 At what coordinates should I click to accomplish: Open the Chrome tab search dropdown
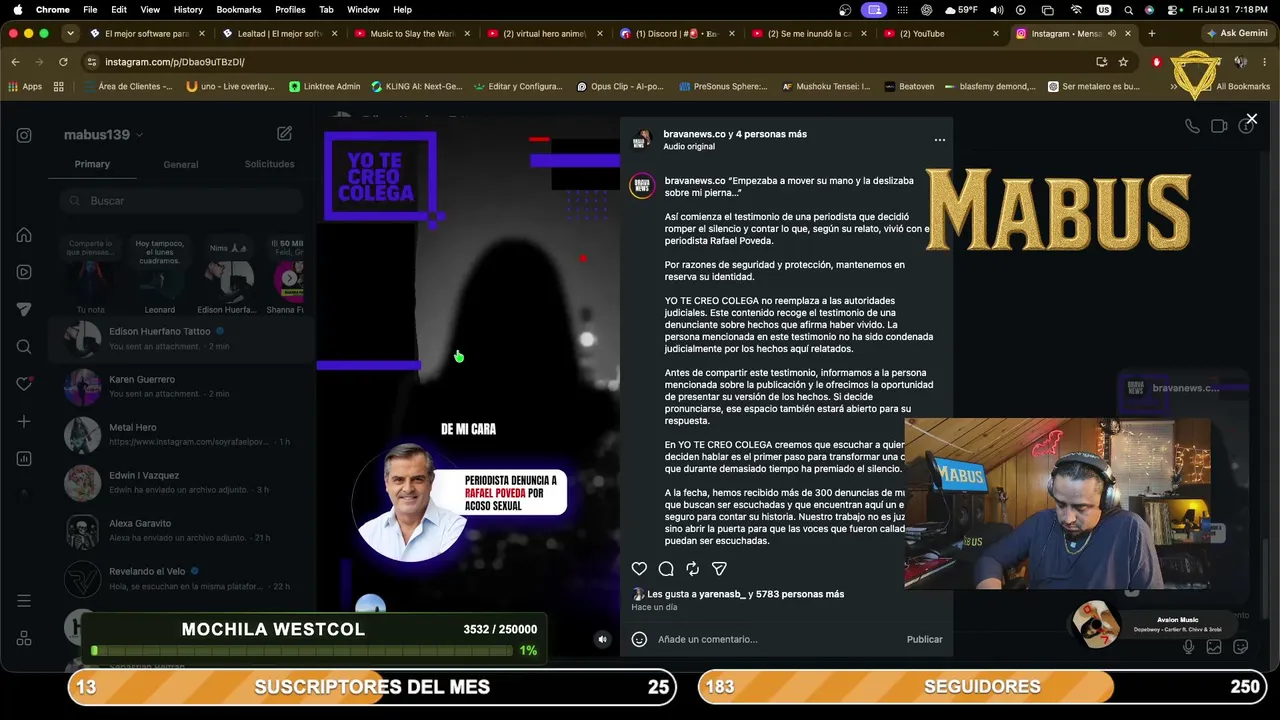(x=70, y=33)
